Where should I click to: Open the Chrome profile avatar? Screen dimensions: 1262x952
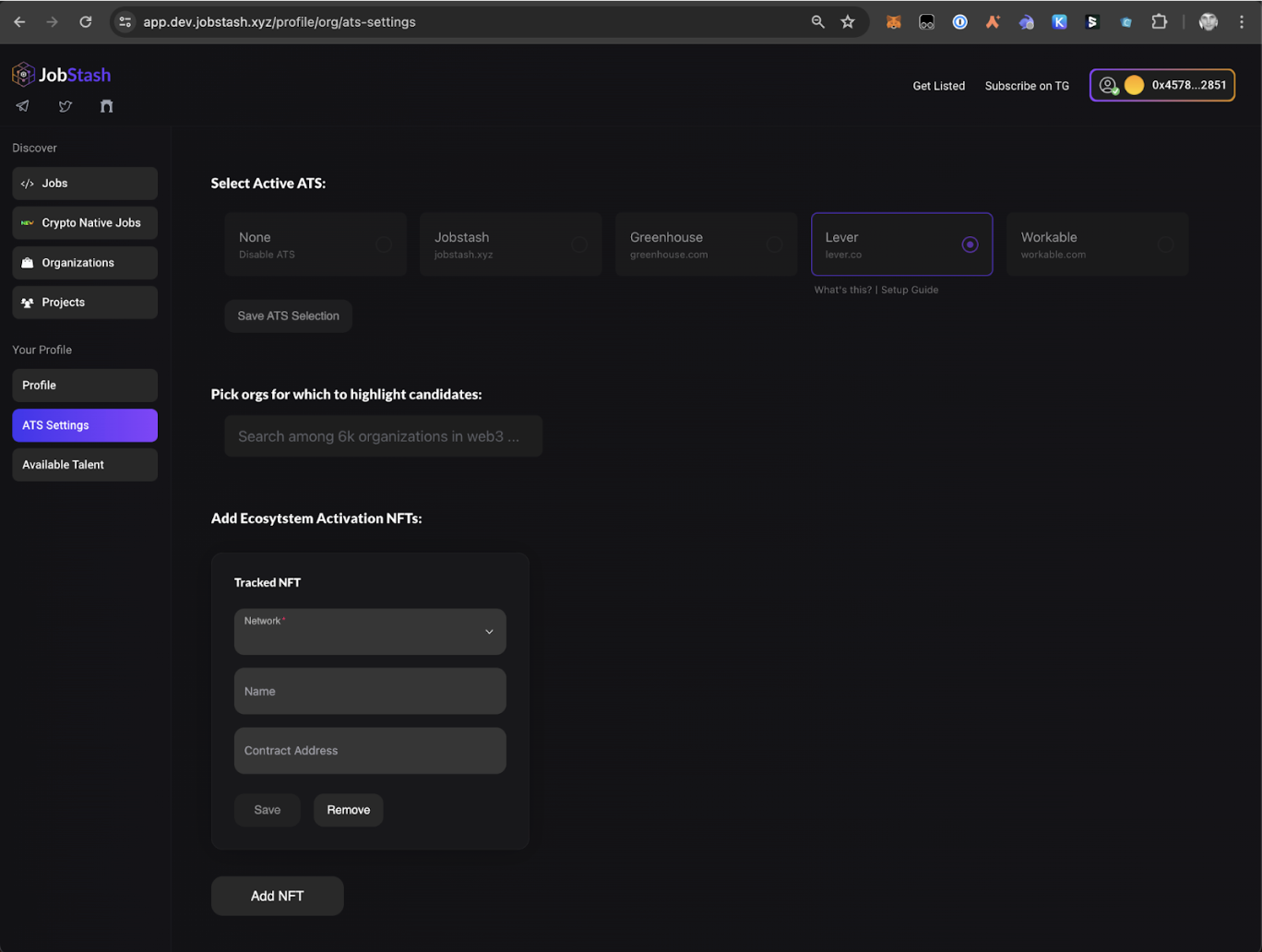tap(1208, 22)
